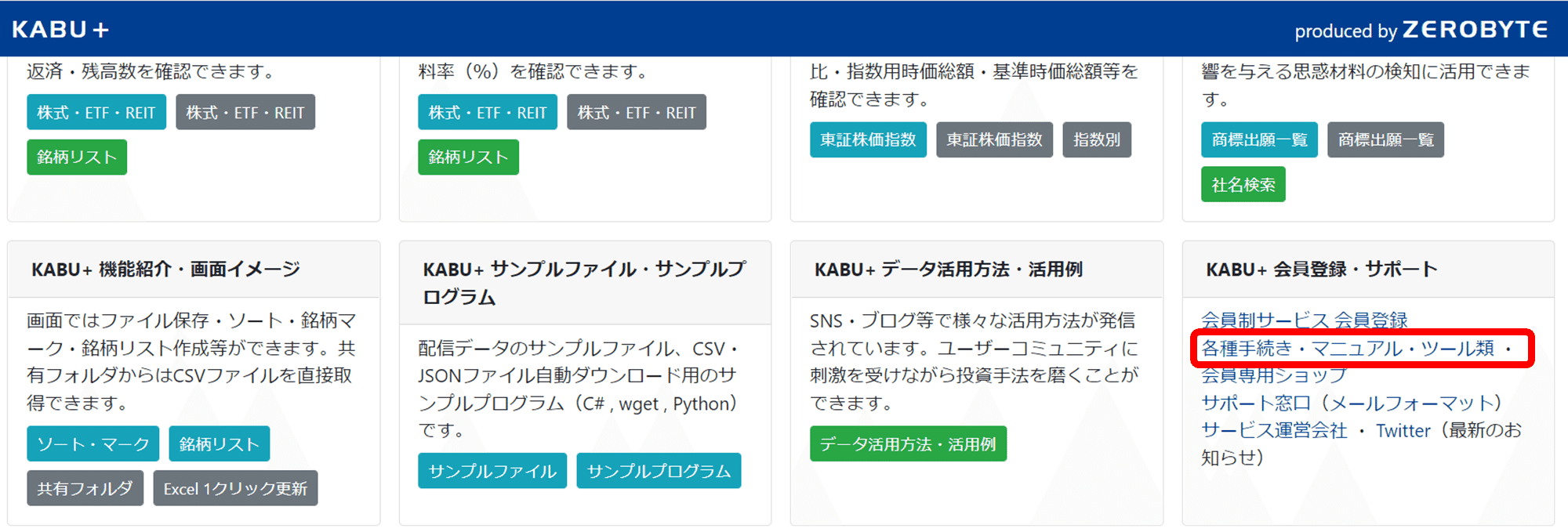Open teal 銘柄リスト button in 機能紹介 card

pyautogui.click(x=220, y=443)
